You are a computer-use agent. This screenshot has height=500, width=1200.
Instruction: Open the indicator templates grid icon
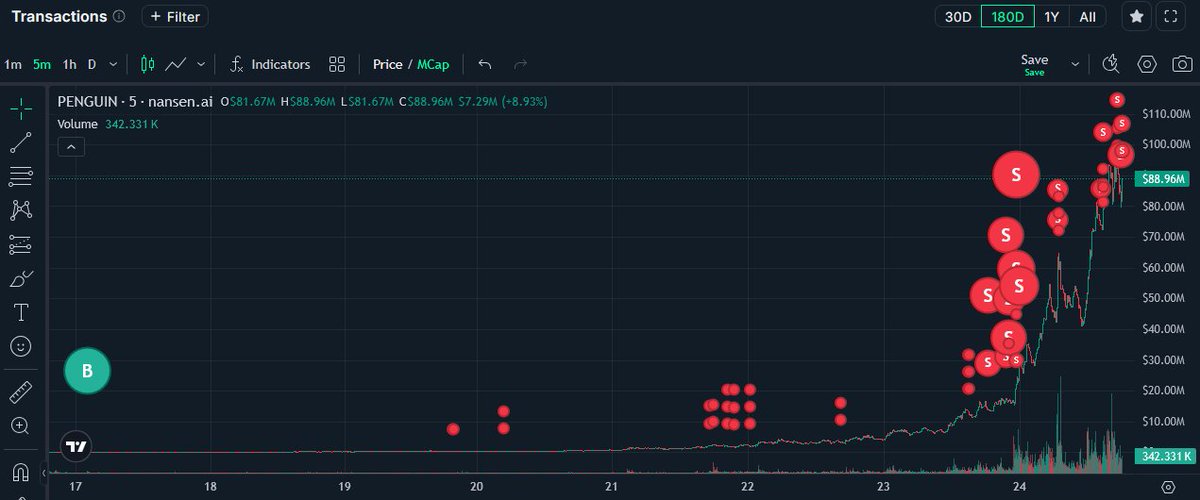(337, 64)
